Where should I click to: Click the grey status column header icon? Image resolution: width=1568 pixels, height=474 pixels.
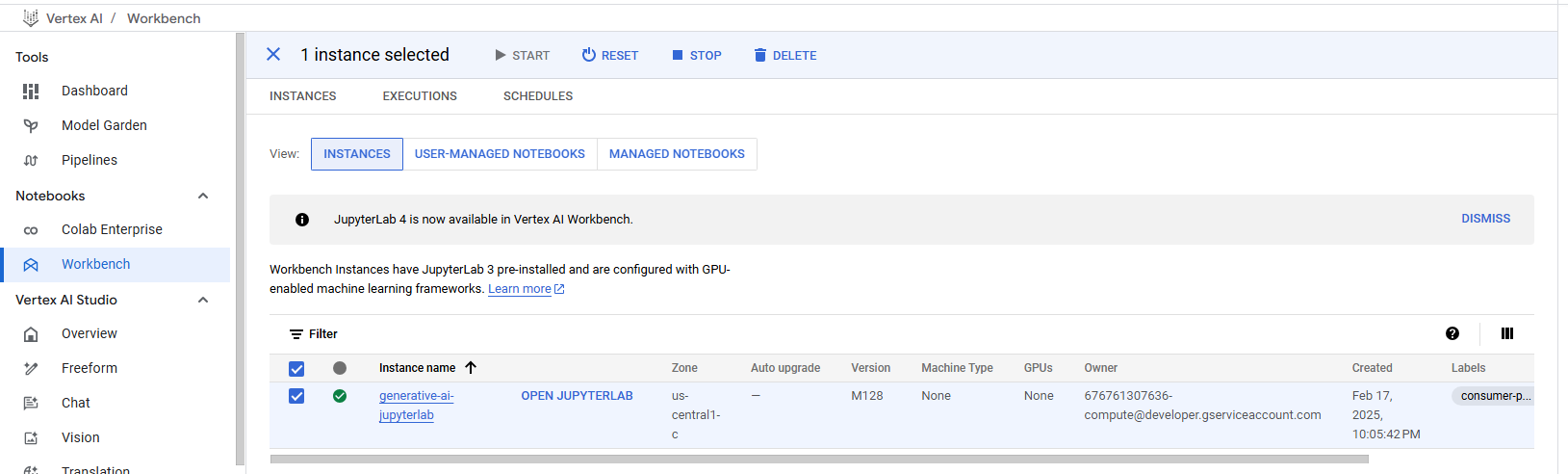[340, 368]
